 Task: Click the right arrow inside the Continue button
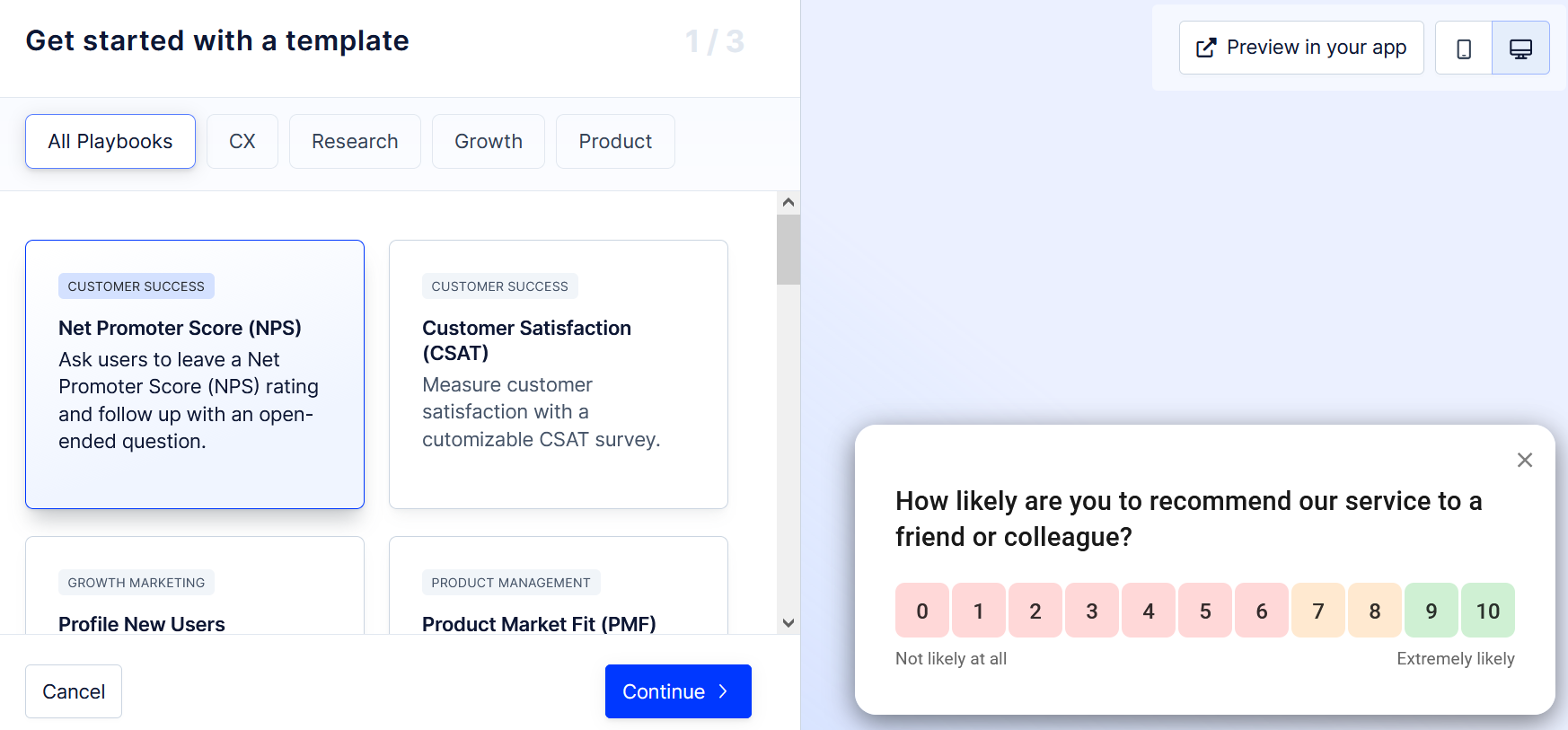pyautogui.click(x=723, y=691)
